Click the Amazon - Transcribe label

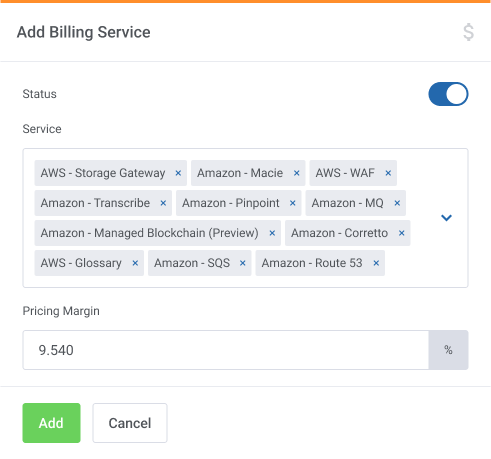95,203
